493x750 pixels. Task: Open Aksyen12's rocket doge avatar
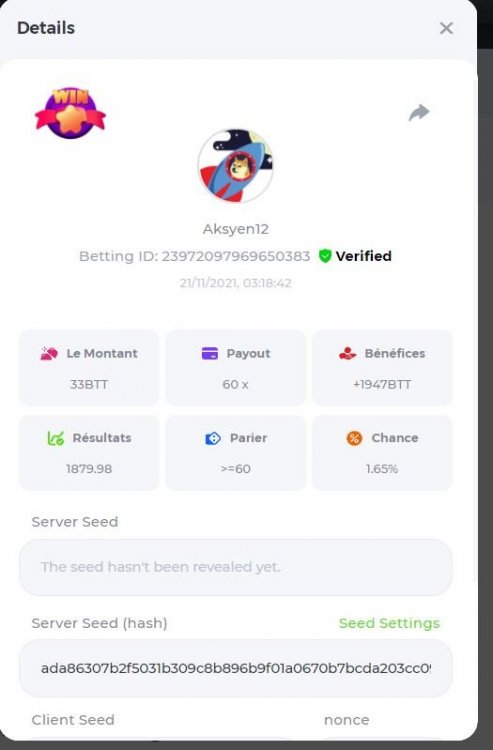235,165
